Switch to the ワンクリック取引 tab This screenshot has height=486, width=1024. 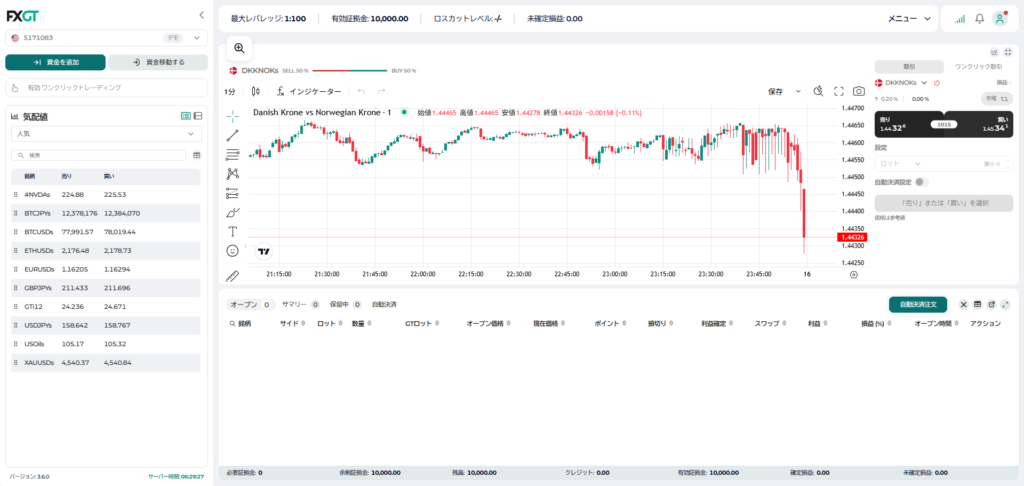978,67
